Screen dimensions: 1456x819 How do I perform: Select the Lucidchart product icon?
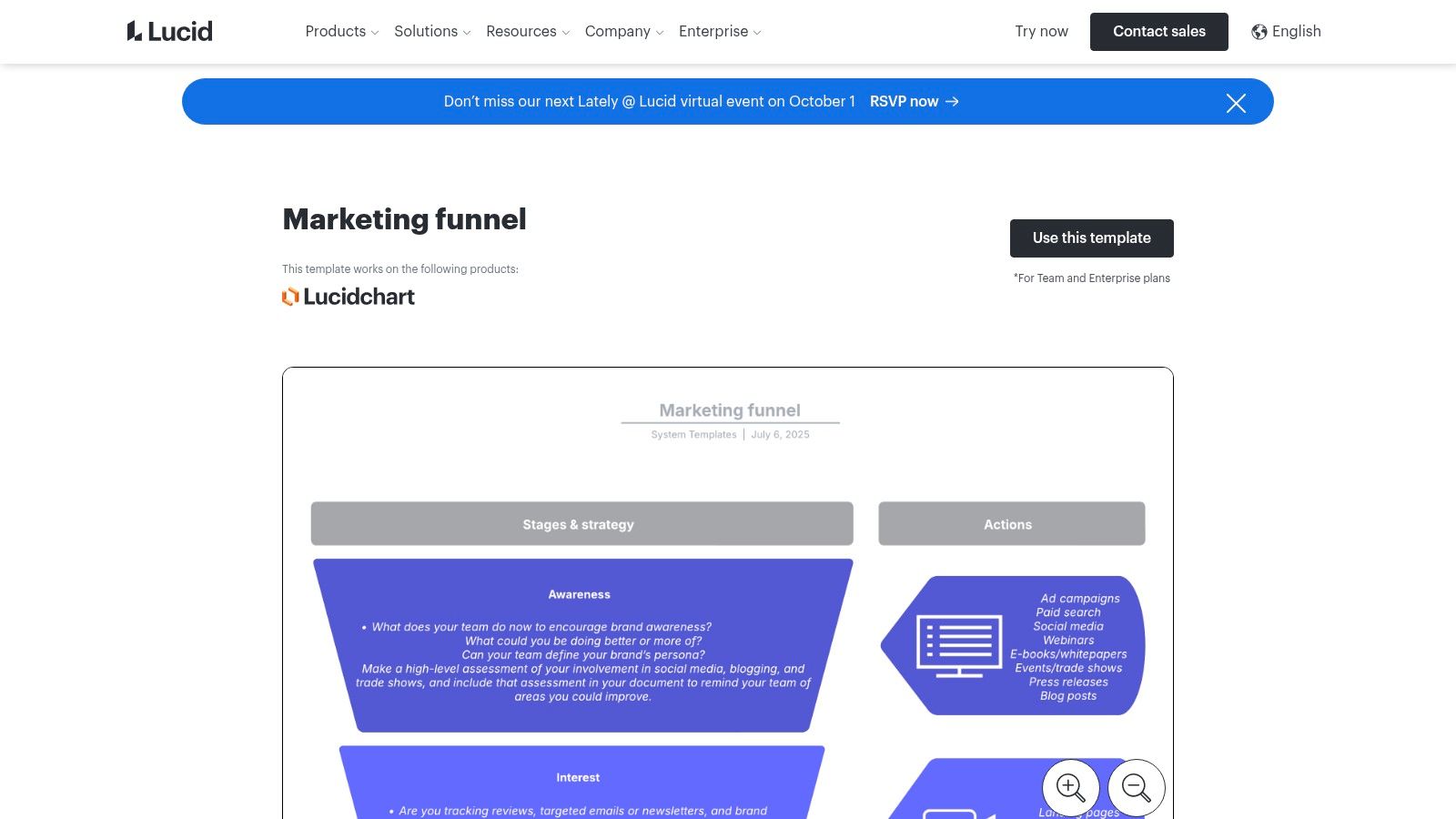pos(289,297)
